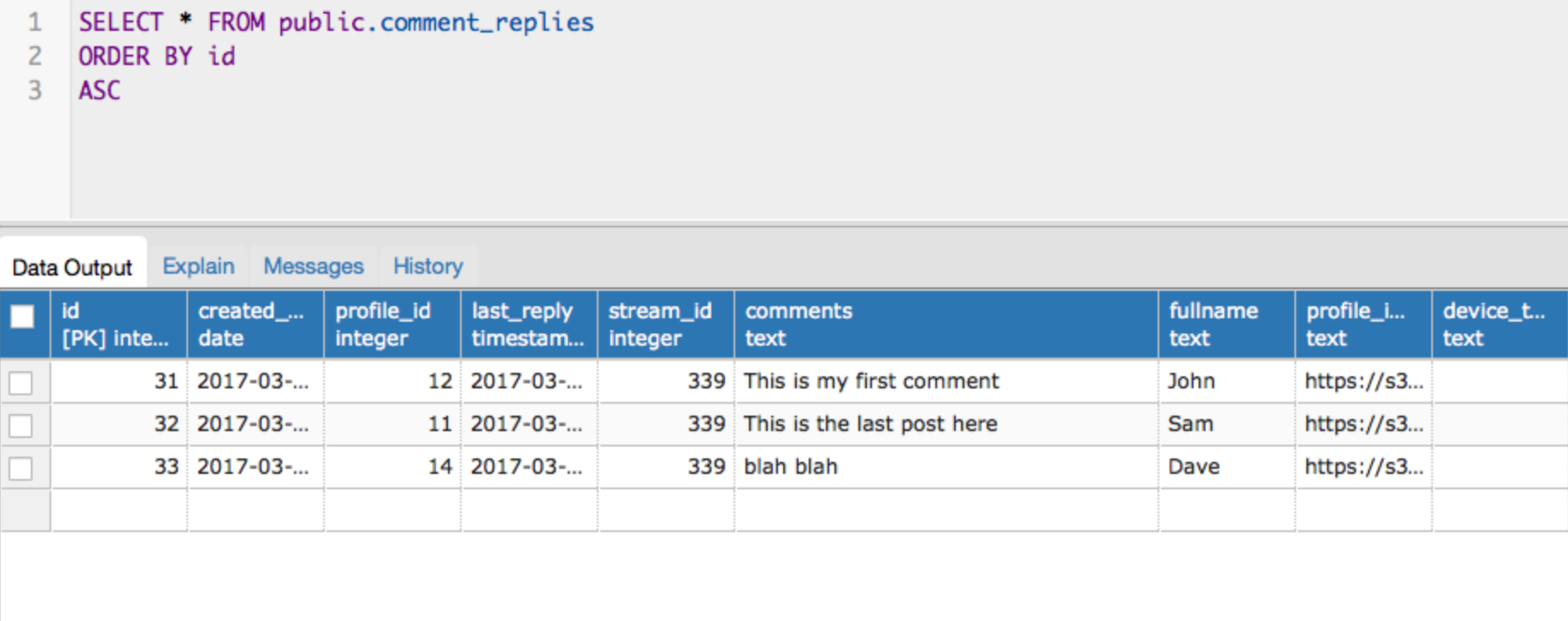
Task: Select the device_t... text column header
Action: (1500, 324)
